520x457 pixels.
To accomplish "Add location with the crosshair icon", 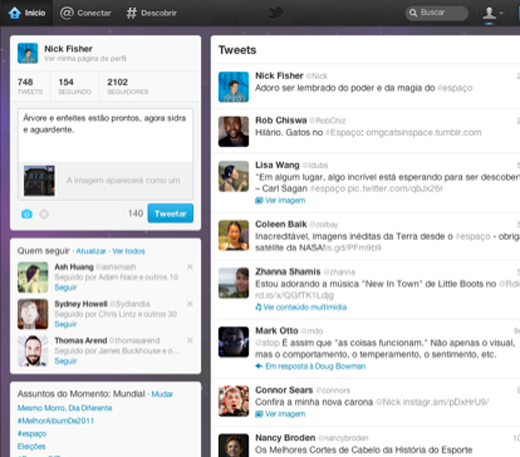I will [44, 214].
